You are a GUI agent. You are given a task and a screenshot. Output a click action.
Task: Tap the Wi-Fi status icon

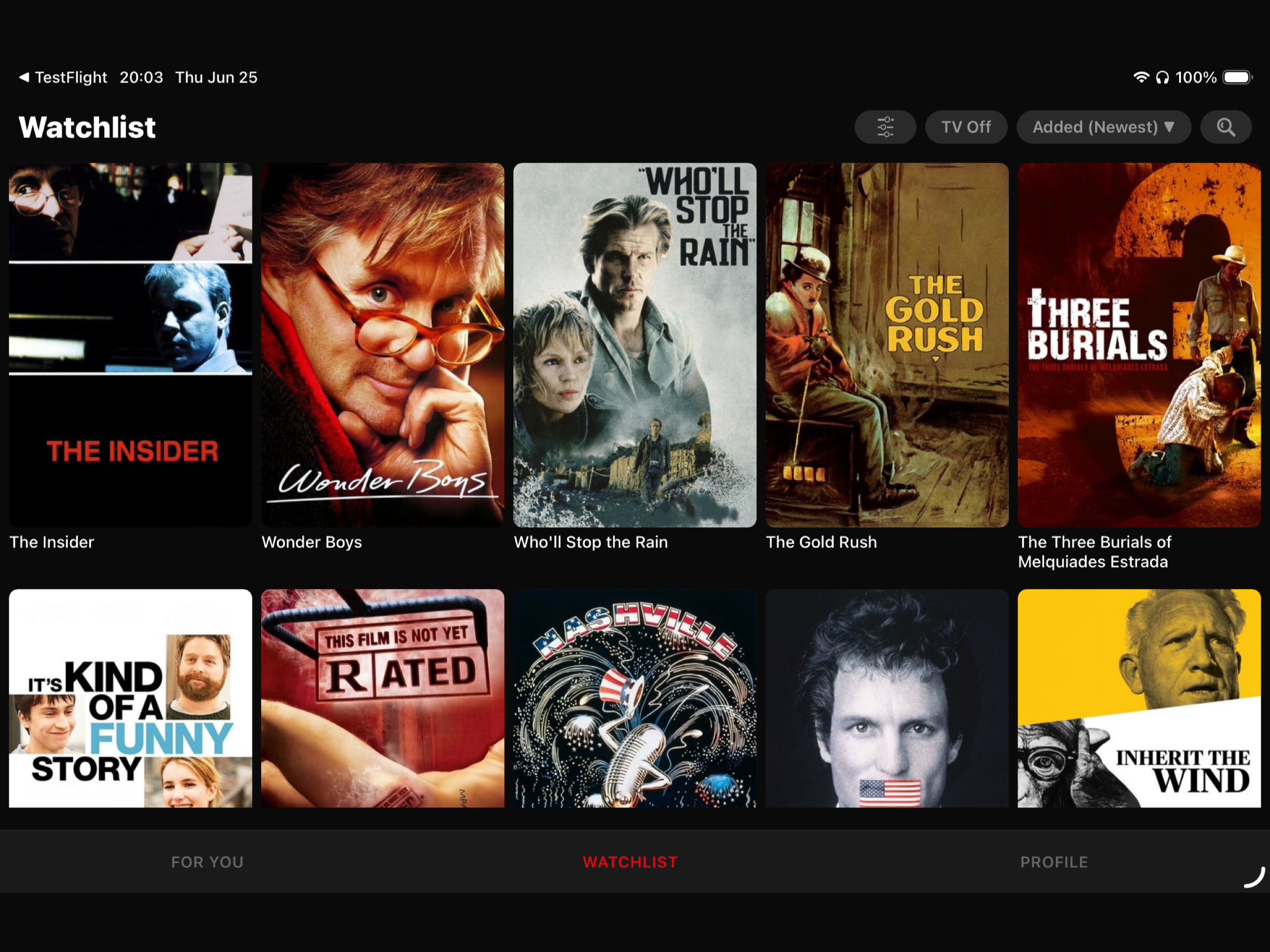coord(1141,77)
